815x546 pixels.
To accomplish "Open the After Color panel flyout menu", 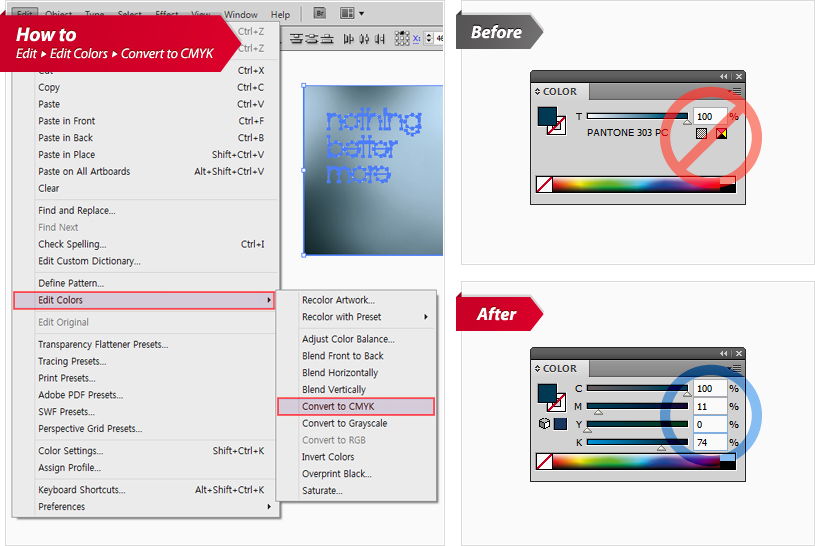I will (736, 369).
